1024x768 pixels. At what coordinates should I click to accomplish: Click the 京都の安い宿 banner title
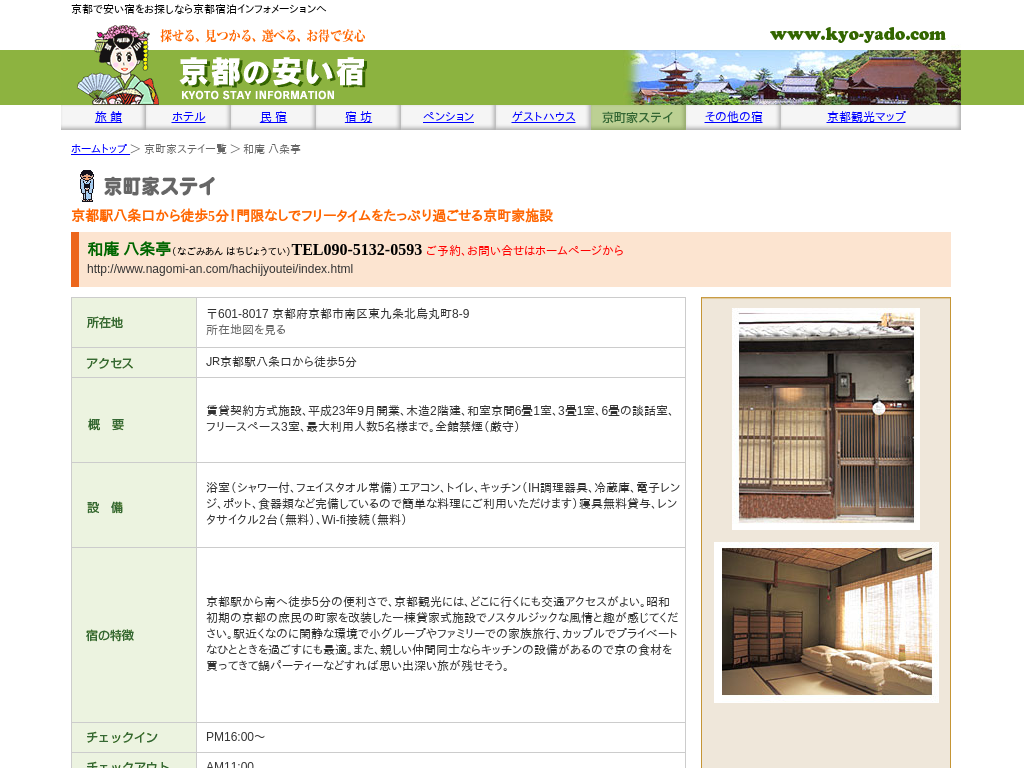[x=272, y=76]
